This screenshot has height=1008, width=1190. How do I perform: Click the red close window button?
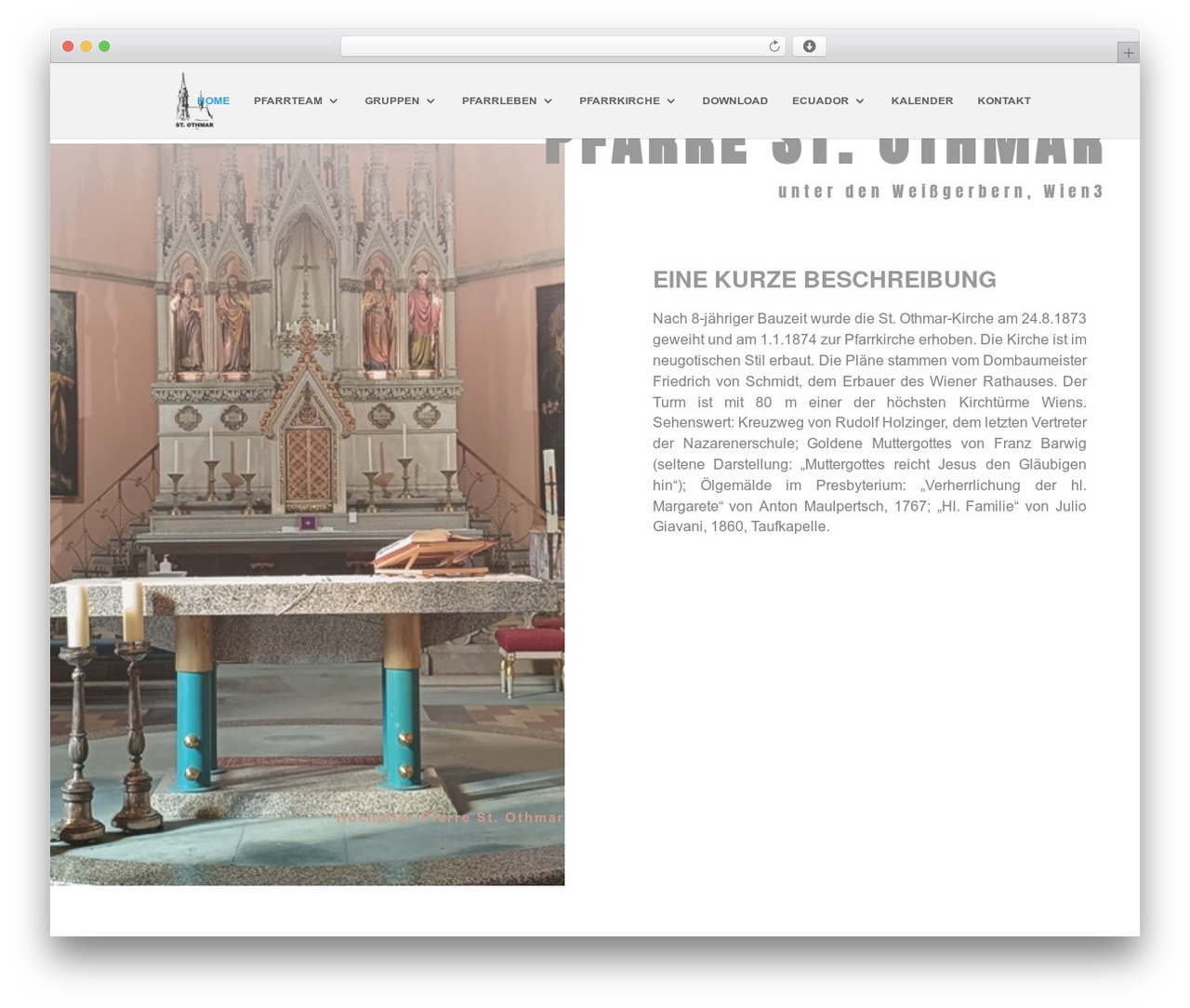click(x=68, y=46)
